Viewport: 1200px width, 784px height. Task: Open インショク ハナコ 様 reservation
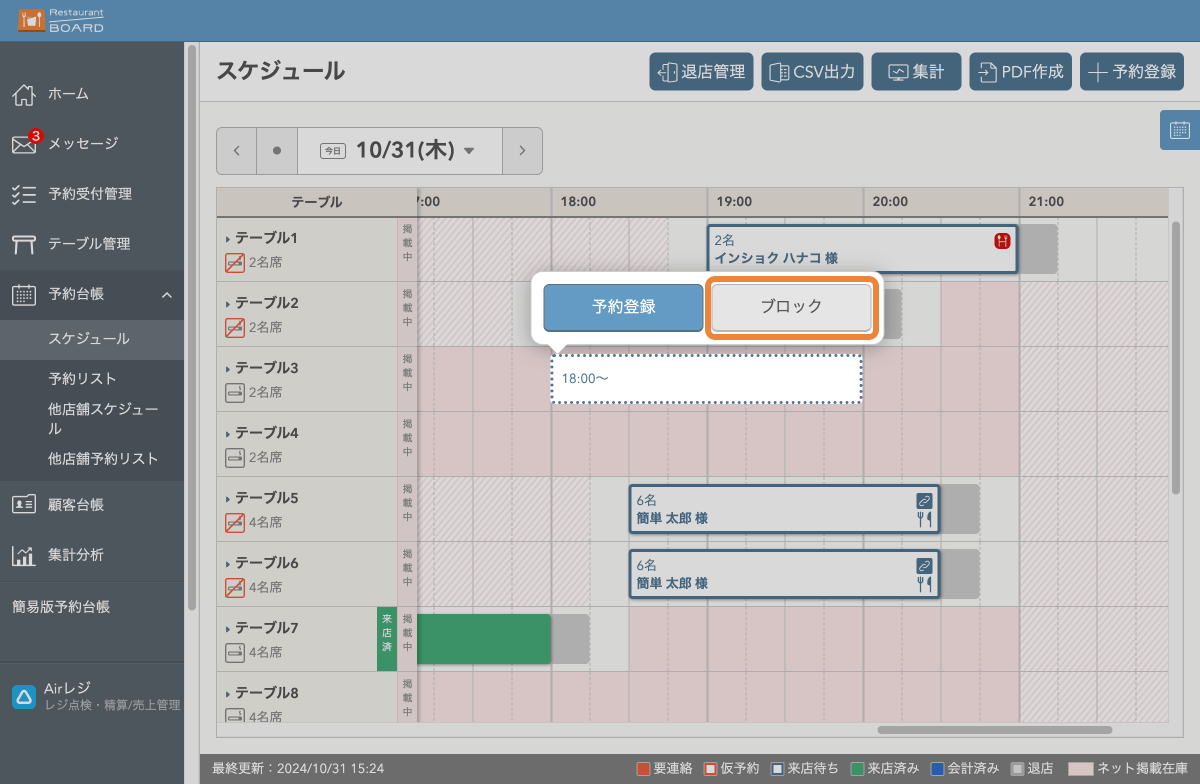pos(862,249)
